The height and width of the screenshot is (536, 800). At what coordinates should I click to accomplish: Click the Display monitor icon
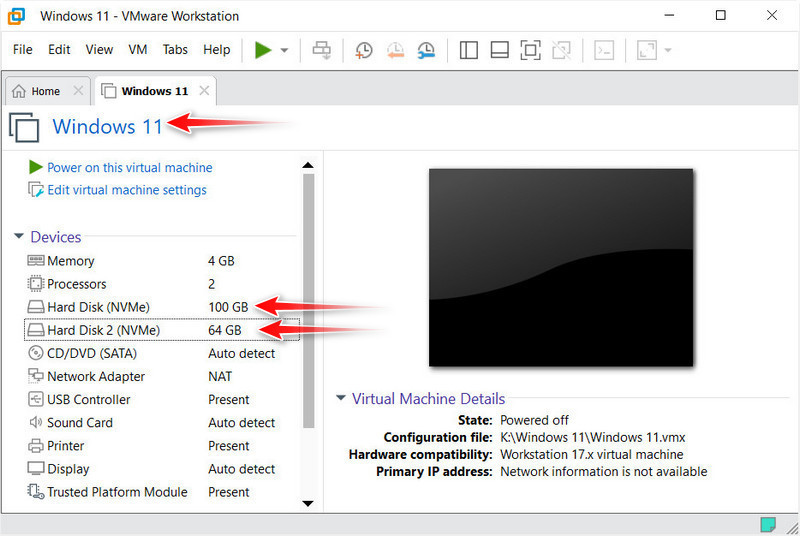coord(35,468)
